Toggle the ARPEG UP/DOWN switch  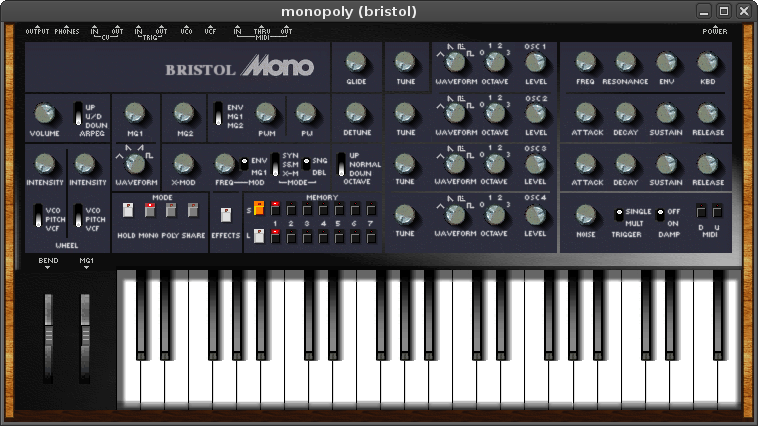click(78, 114)
